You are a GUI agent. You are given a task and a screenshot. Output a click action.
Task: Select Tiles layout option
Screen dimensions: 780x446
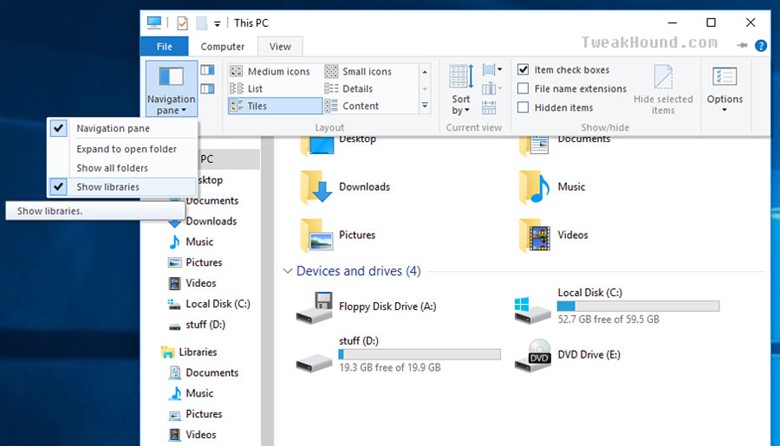pos(275,106)
